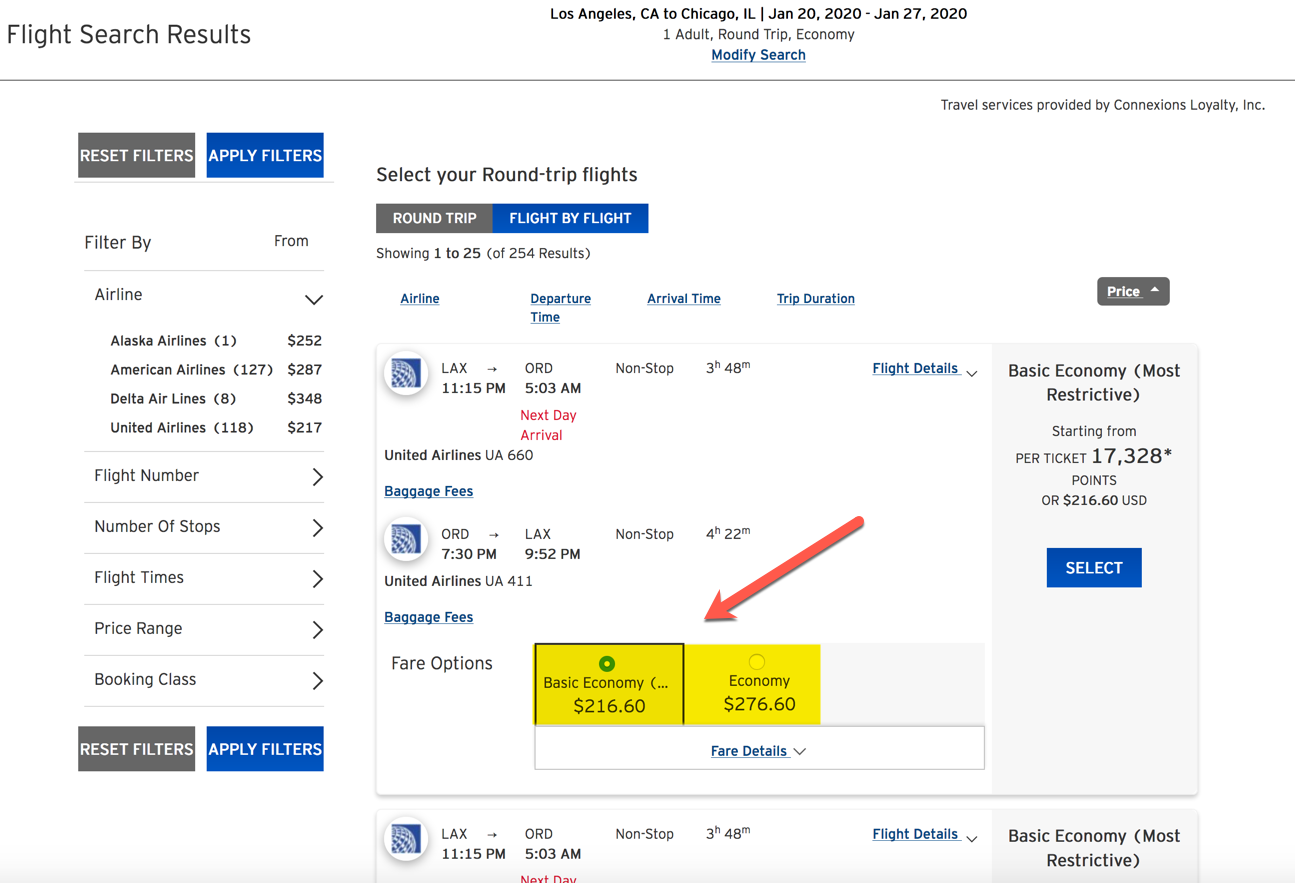Open the Modify Search link
The height and width of the screenshot is (883, 1295).
coord(758,55)
